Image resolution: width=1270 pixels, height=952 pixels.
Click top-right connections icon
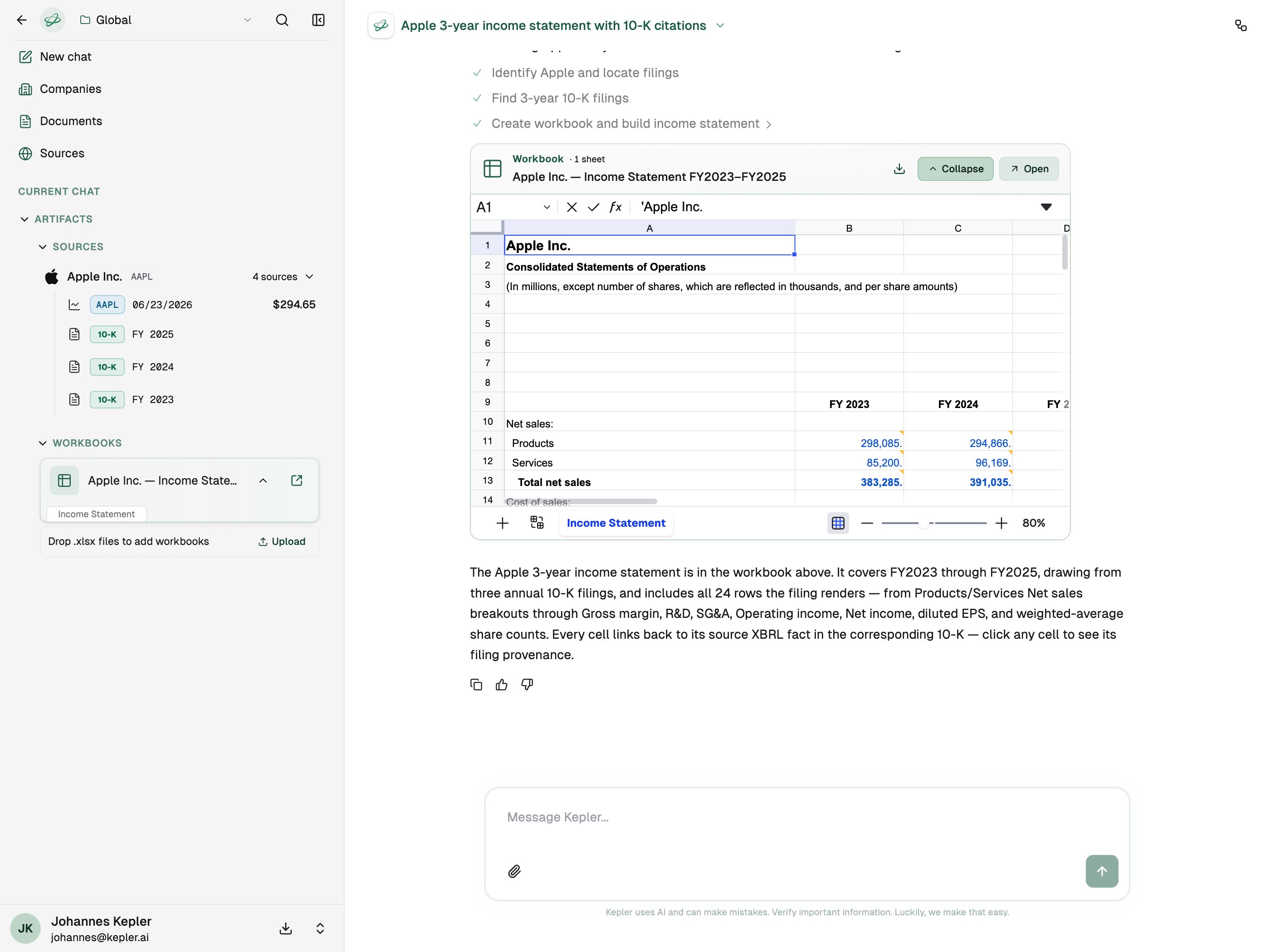tap(1241, 26)
